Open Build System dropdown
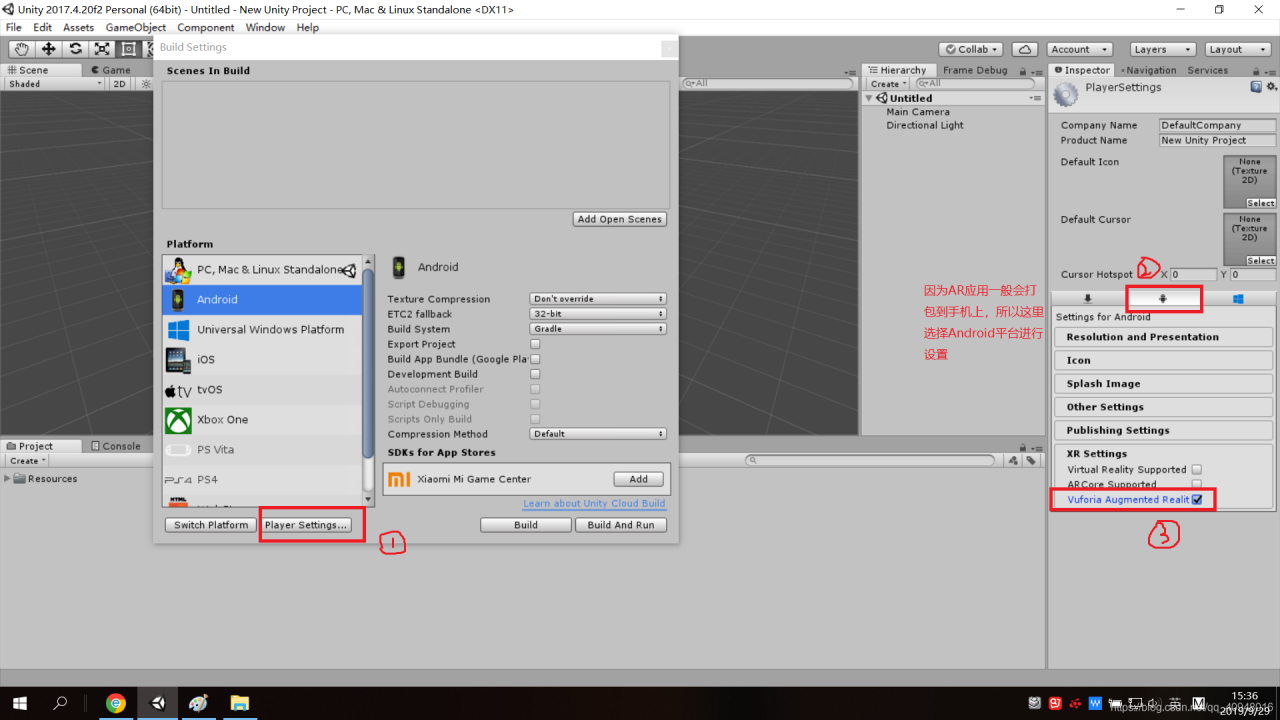1280x720 pixels. click(598, 329)
